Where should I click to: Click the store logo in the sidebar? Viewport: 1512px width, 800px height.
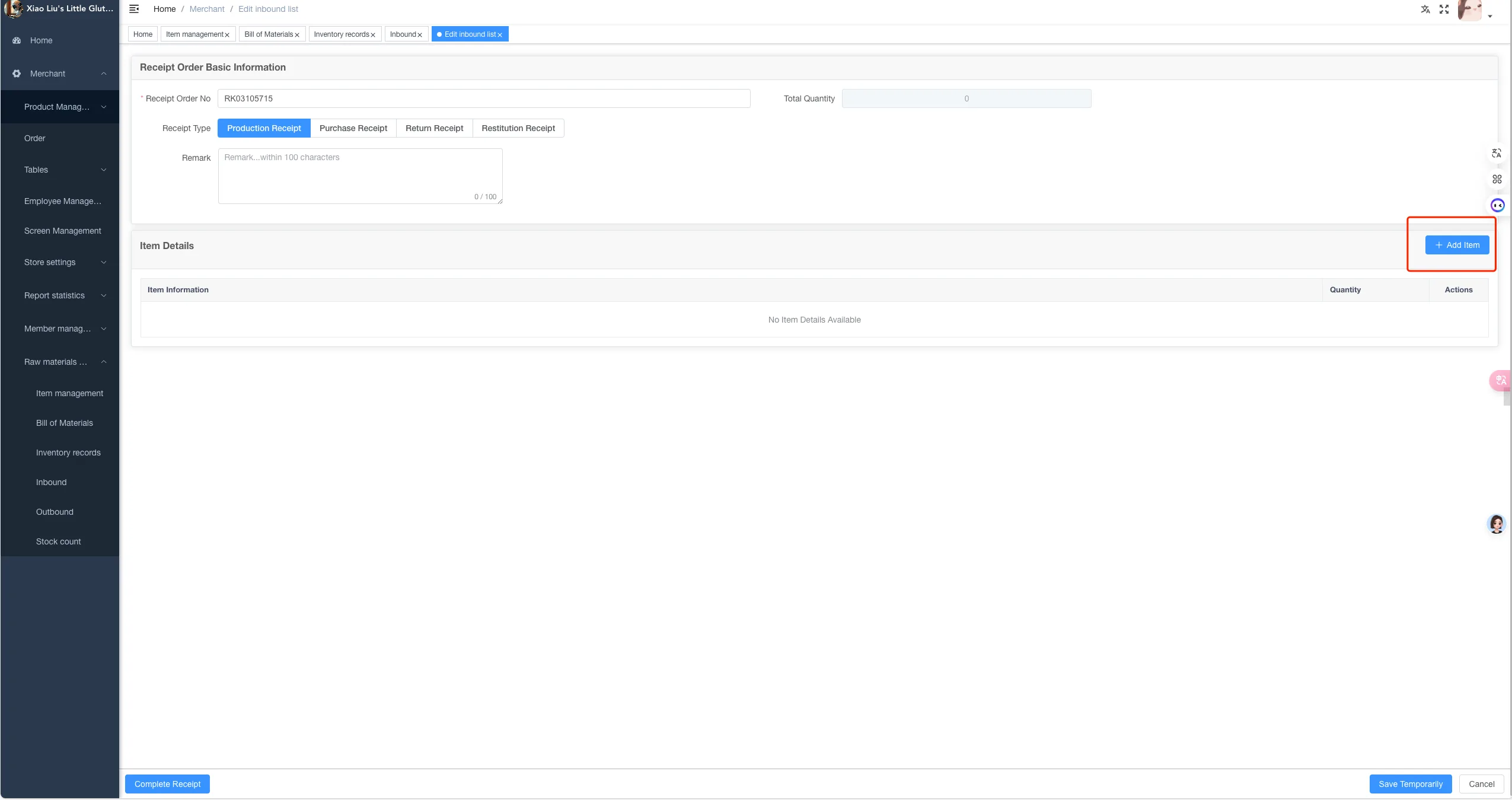click(13, 8)
